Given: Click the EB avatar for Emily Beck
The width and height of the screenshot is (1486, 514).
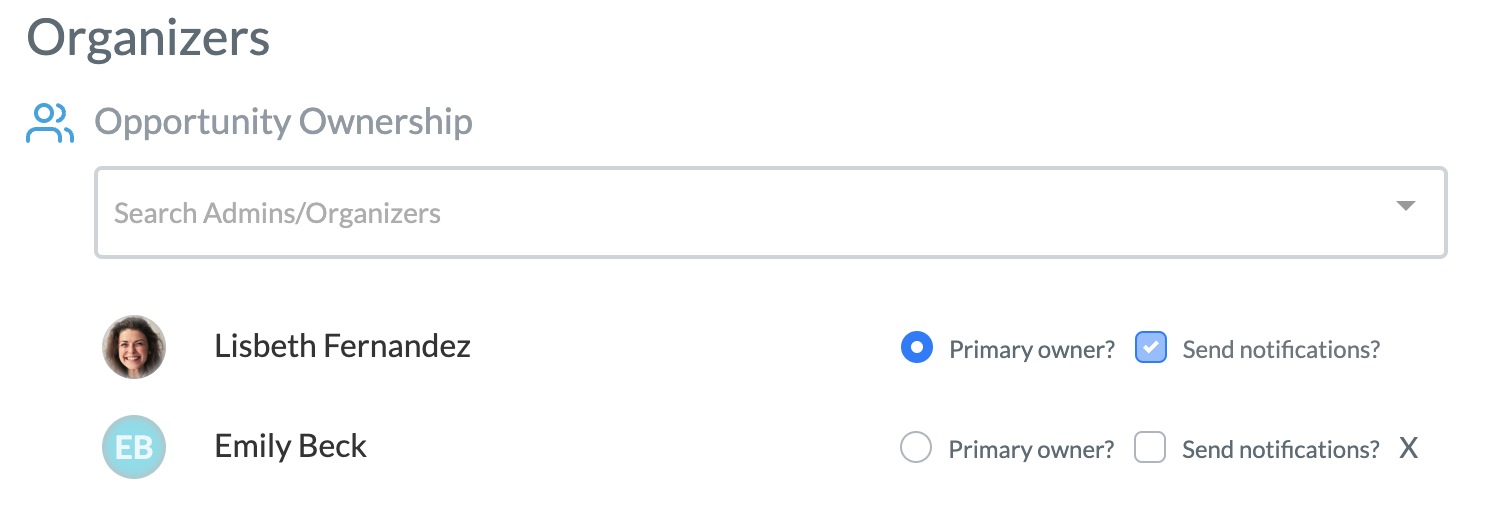Looking at the screenshot, I should (x=134, y=447).
